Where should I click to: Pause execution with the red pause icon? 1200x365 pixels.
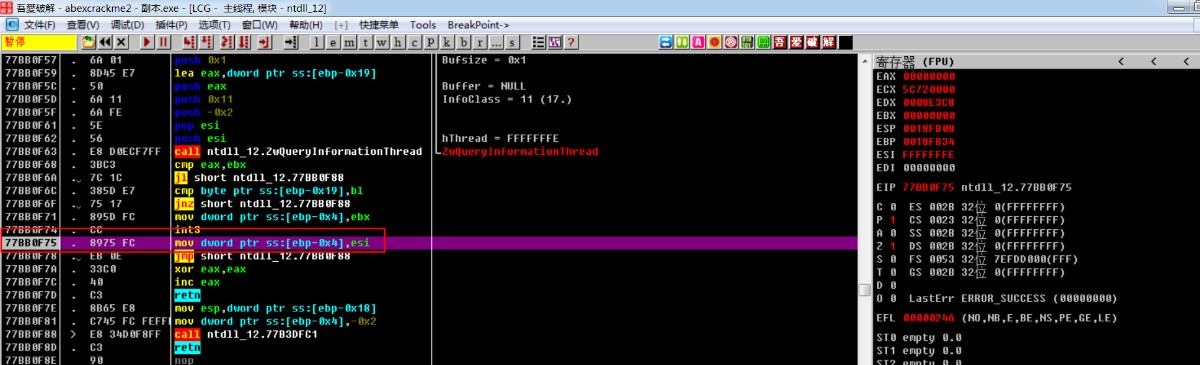click(163, 42)
